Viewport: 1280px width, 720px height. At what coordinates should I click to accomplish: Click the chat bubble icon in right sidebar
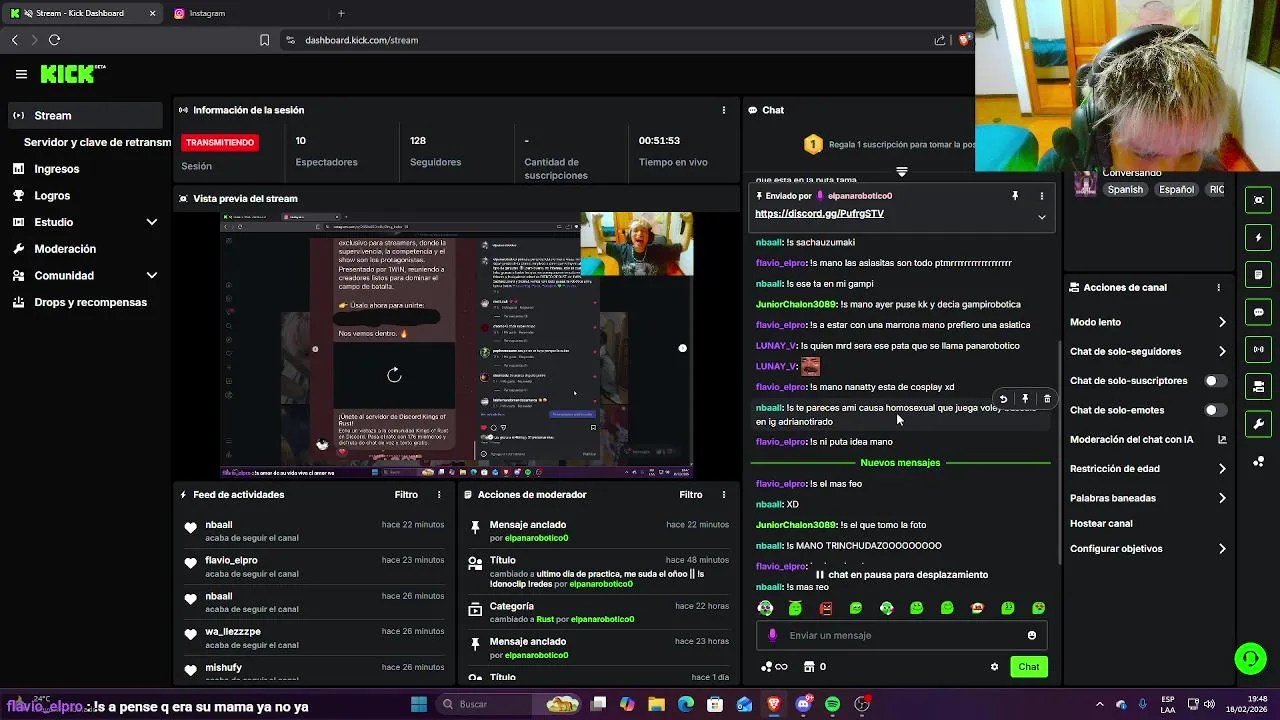pos(1258,312)
